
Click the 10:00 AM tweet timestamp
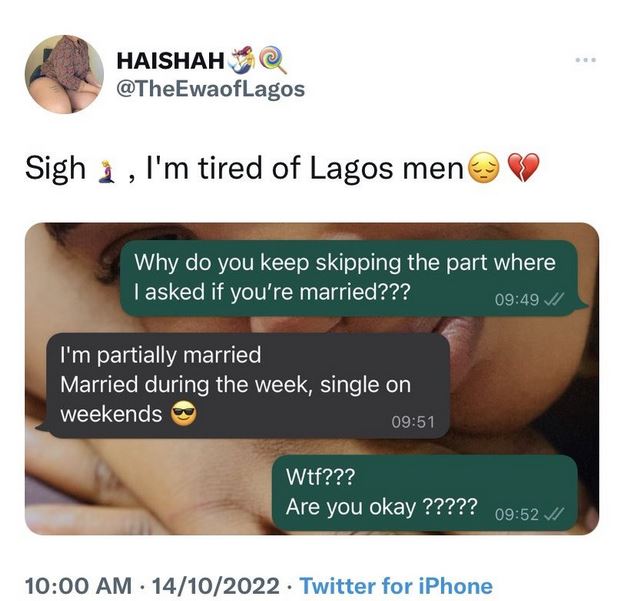[78, 586]
